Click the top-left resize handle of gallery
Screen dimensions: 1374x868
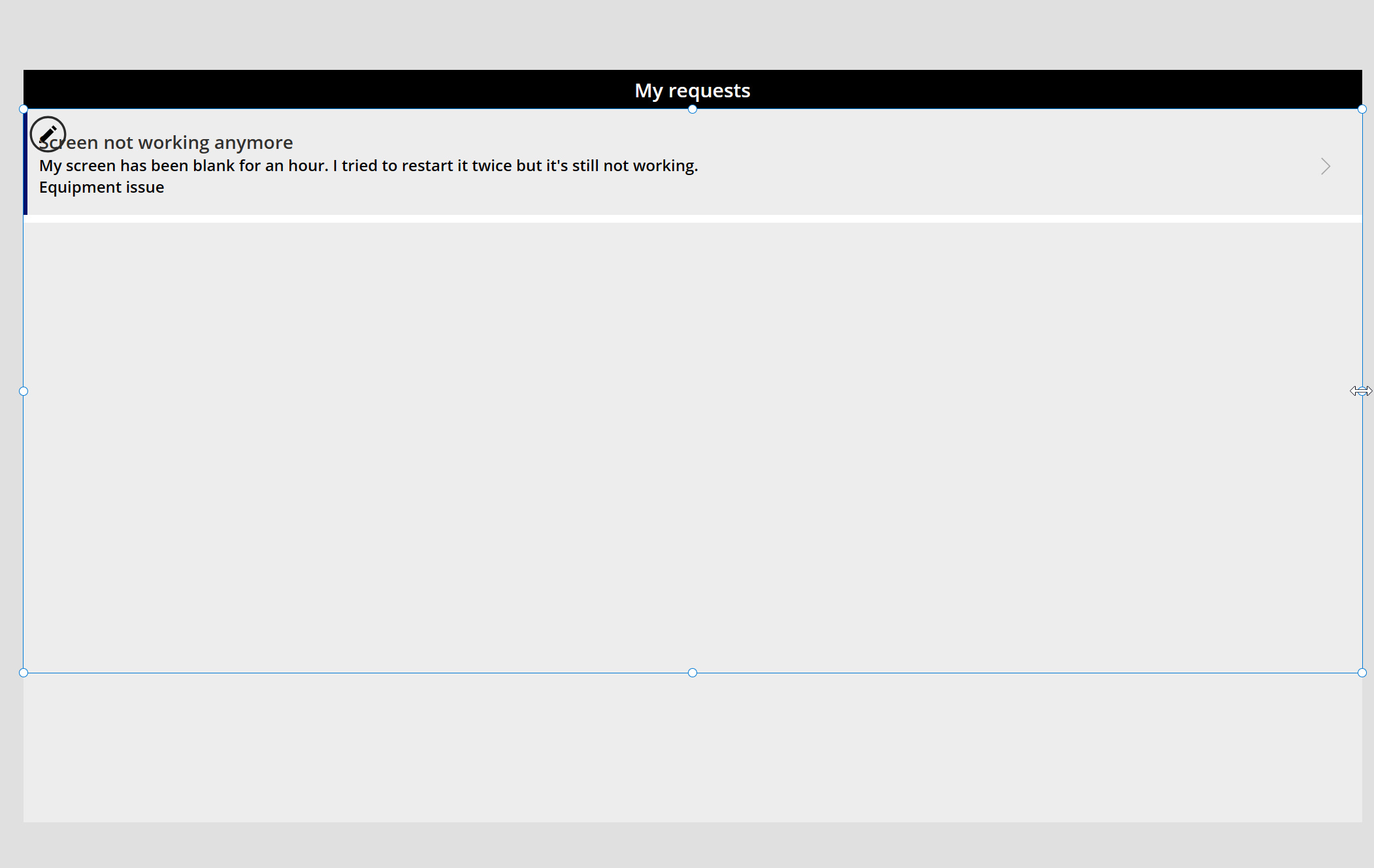[x=24, y=109]
